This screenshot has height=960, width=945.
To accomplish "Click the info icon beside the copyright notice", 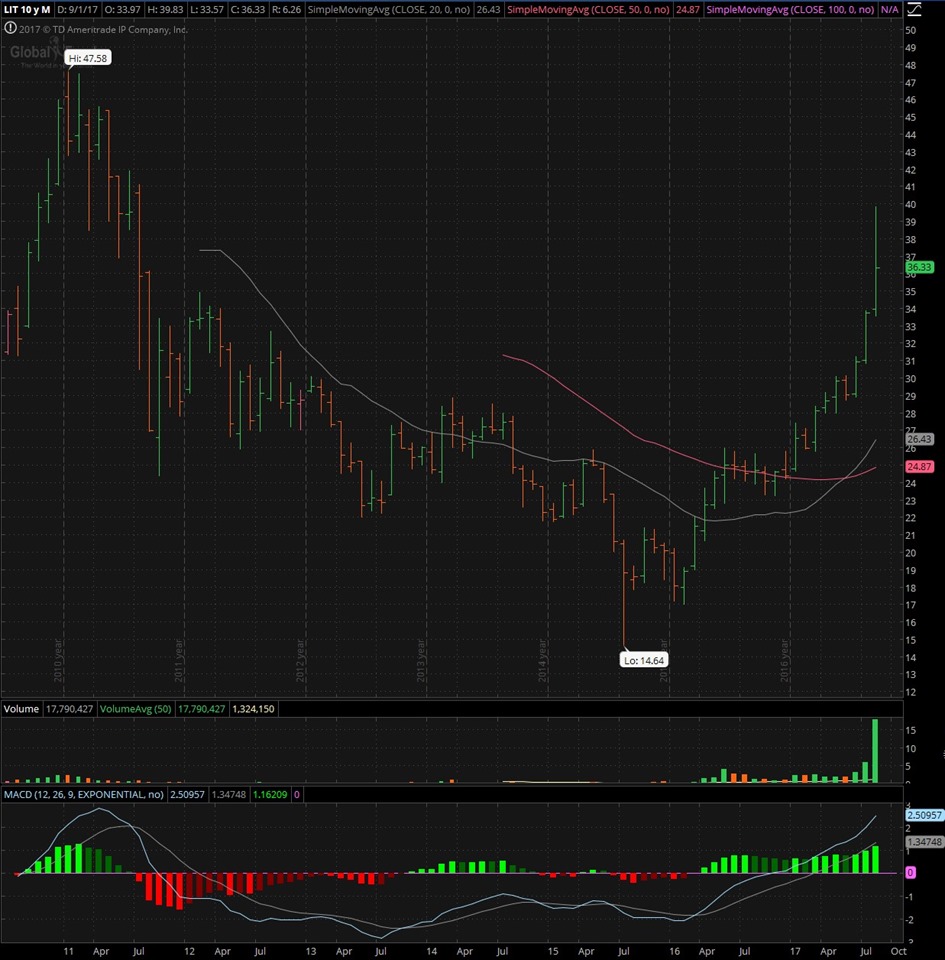I will coord(10,28).
